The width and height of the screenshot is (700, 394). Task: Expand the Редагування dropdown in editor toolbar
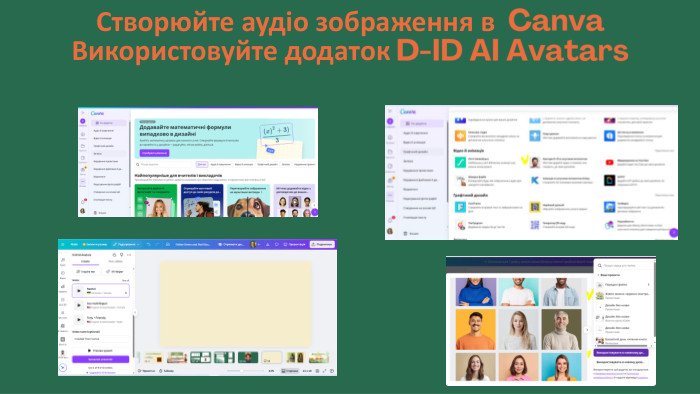(x=126, y=245)
